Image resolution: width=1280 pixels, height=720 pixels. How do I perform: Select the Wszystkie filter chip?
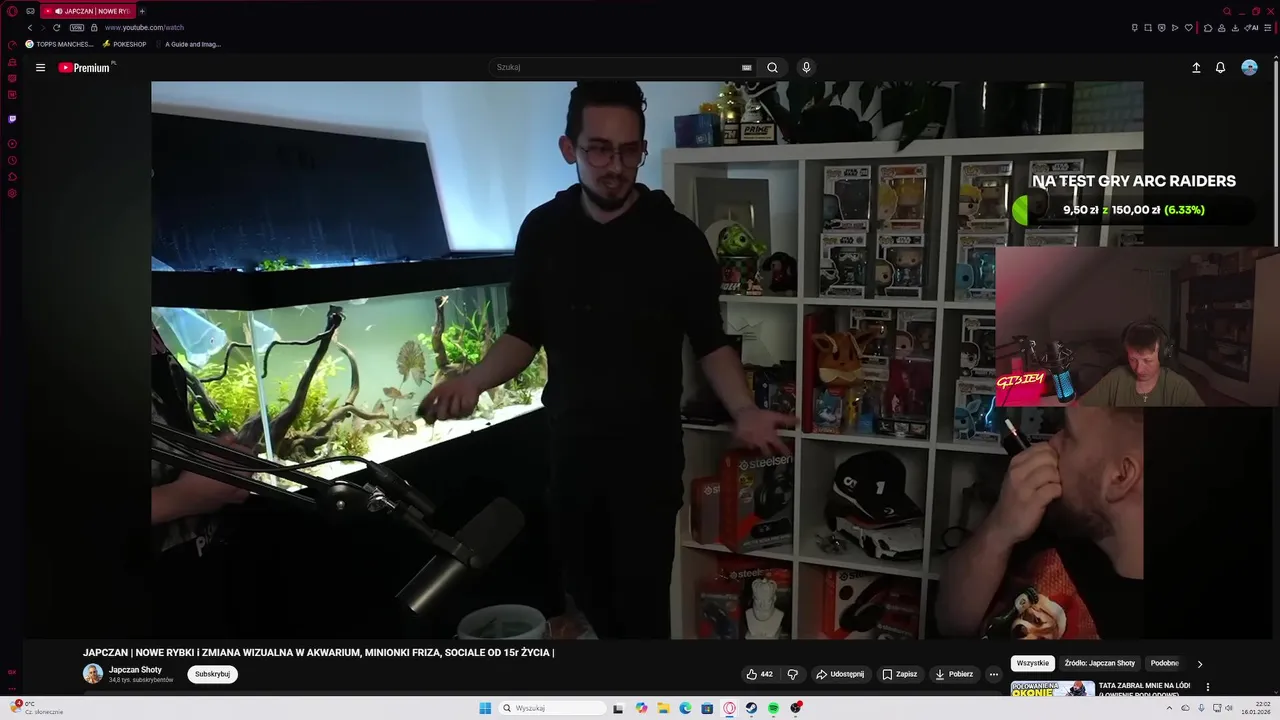1033,663
